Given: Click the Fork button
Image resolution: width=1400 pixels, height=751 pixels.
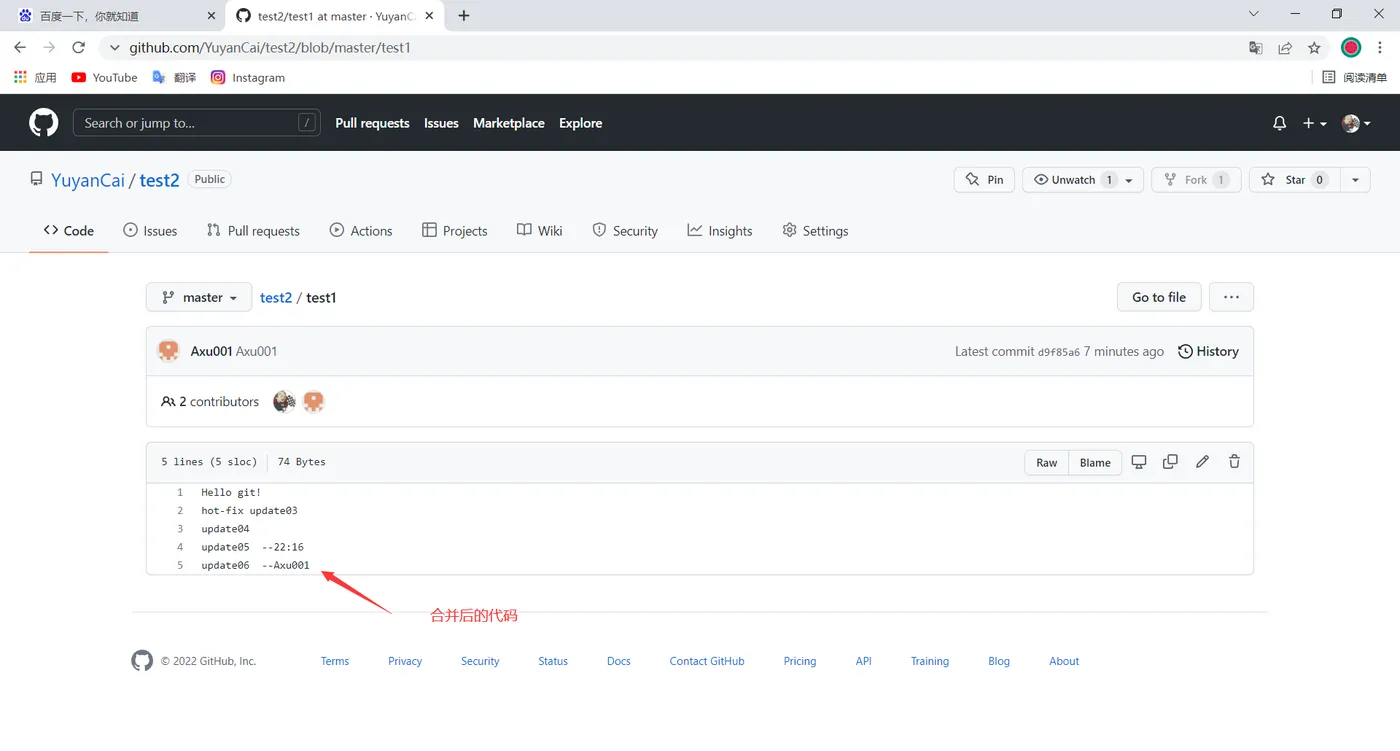Looking at the screenshot, I should tap(1197, 180).
